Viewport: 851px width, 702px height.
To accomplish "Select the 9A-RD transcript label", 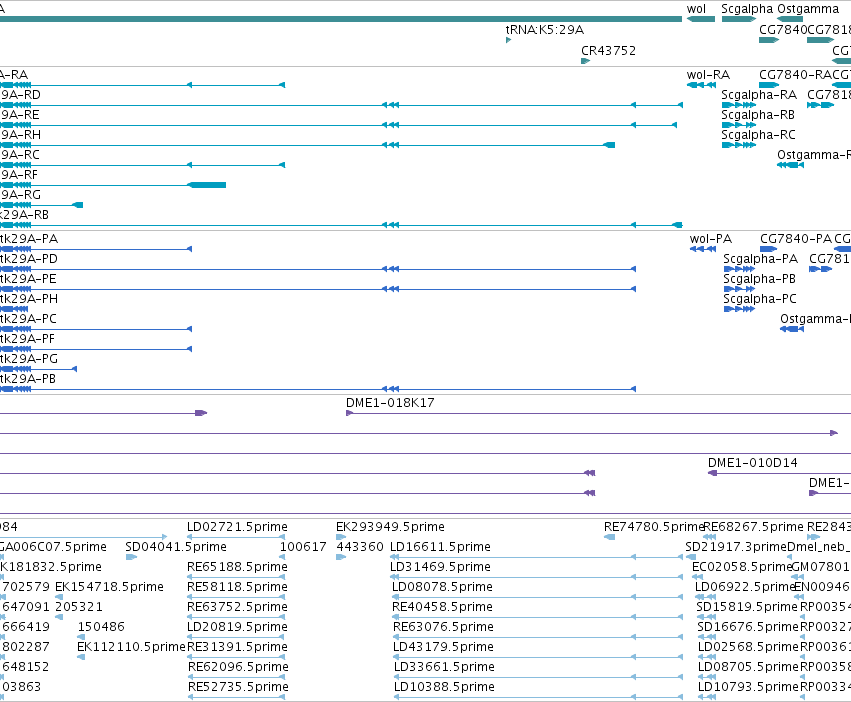I will click(21, 94).
